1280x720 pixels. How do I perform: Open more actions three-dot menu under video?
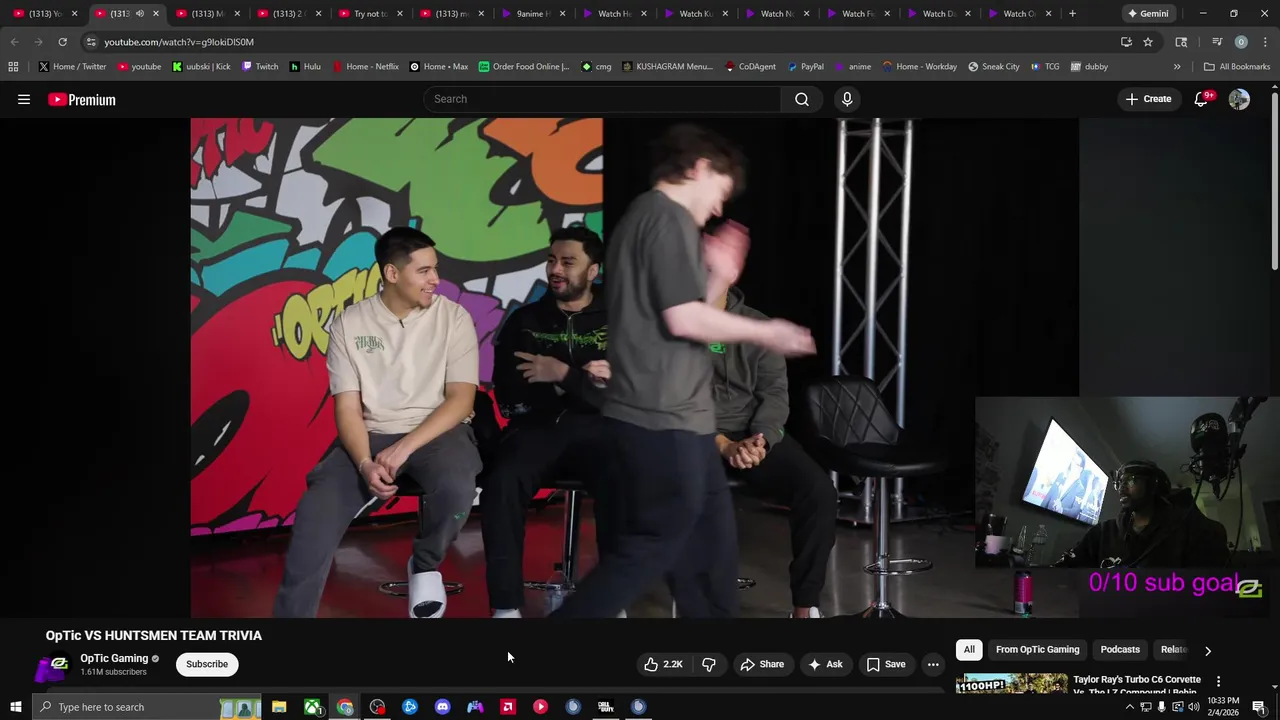[x=933, y=664]
